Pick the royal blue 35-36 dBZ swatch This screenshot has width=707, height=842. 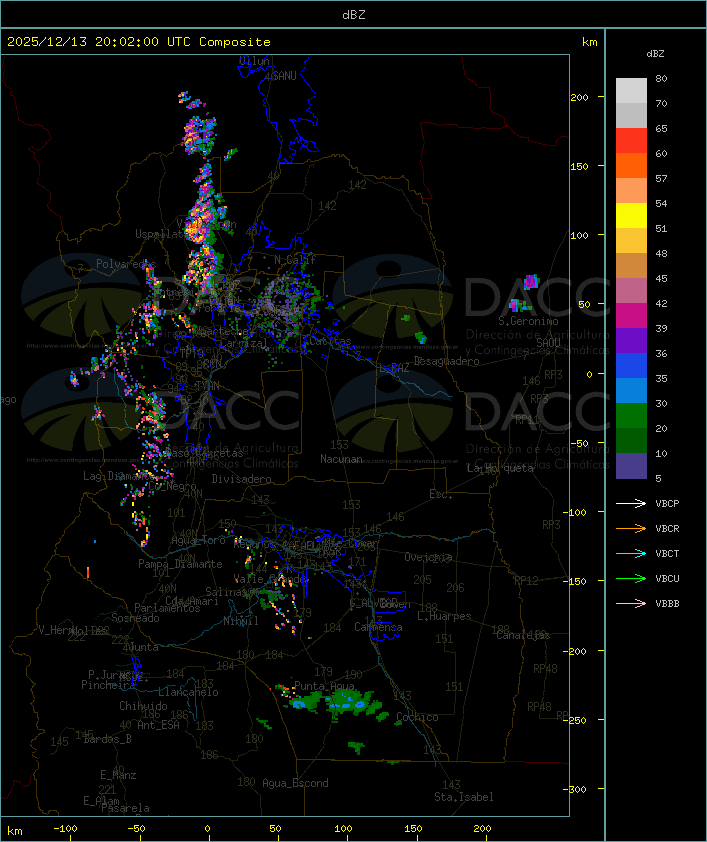click(631, 366)
